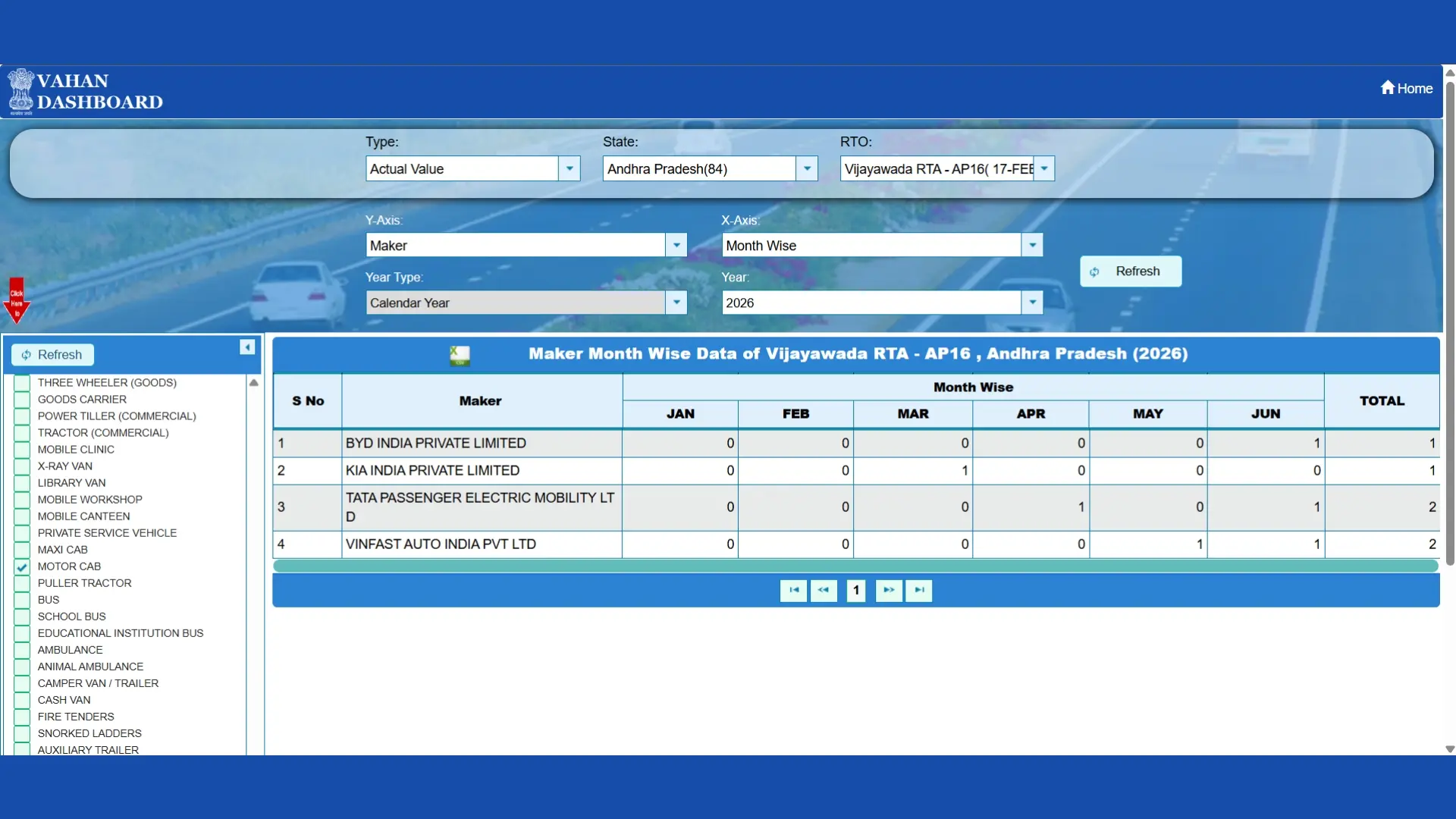Click the Vahan Dashboard emblem logo
1456x819 pixels.
pyautogui.click(x=21, y=92)
